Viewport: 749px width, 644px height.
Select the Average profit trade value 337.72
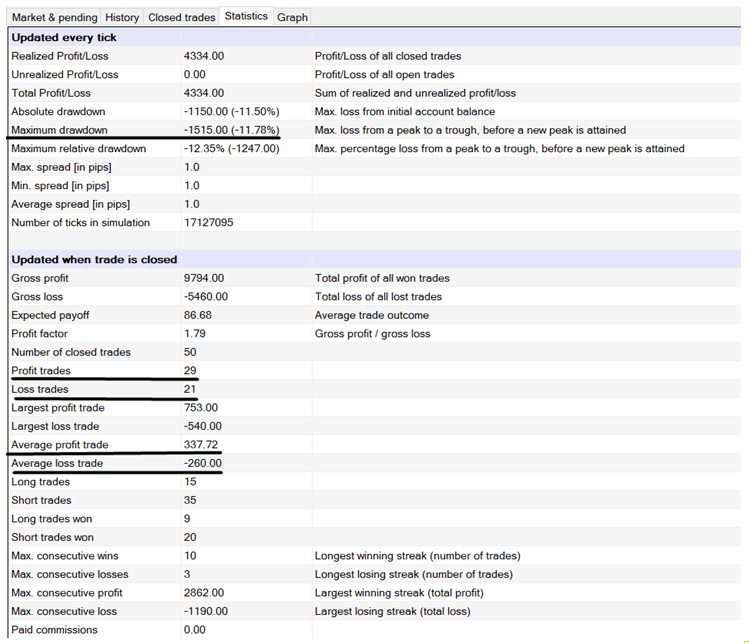point(203,445)
